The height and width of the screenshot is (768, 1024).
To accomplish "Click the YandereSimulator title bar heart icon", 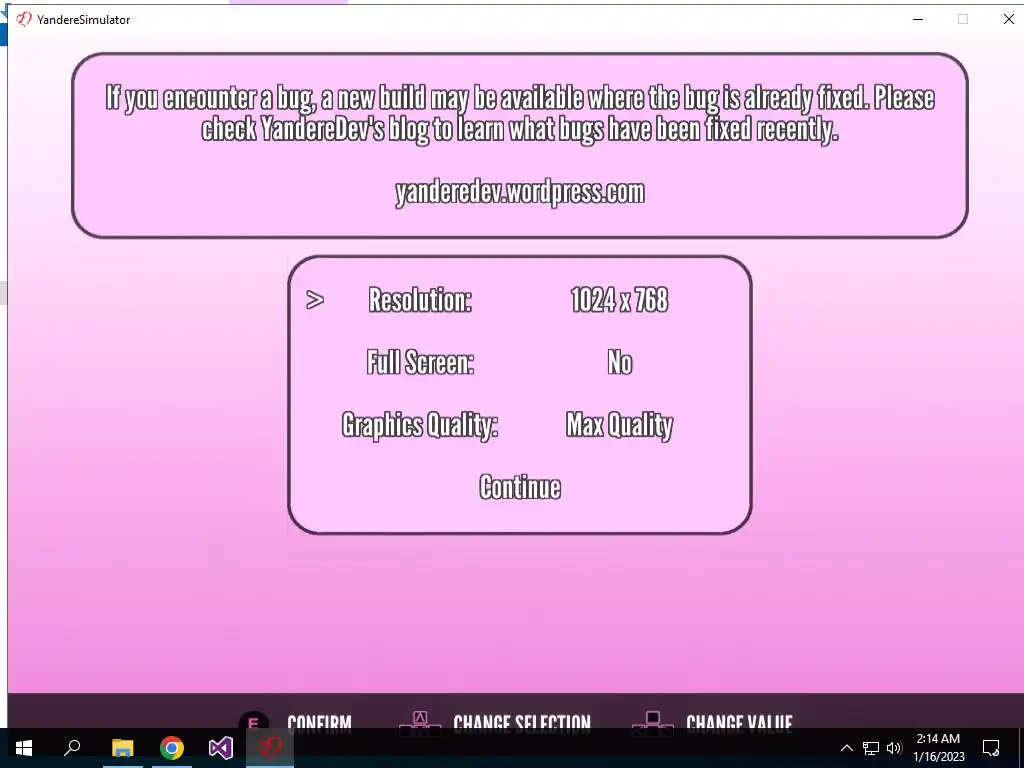I will (x=24, y=19).
